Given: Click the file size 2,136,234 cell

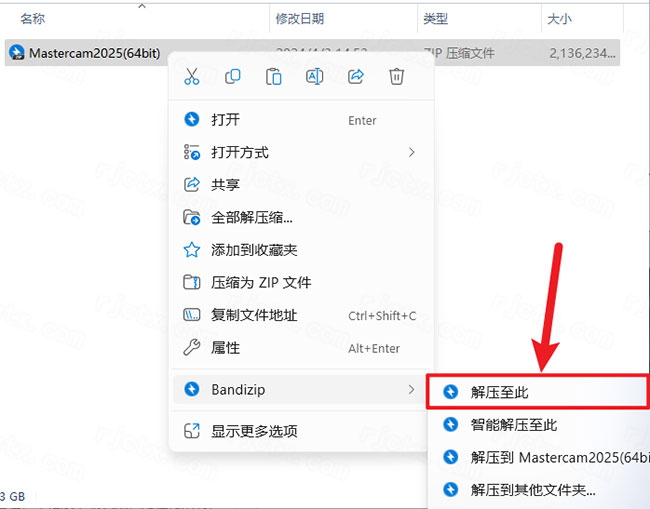Looking at the screenshot, I should (582, 53).
